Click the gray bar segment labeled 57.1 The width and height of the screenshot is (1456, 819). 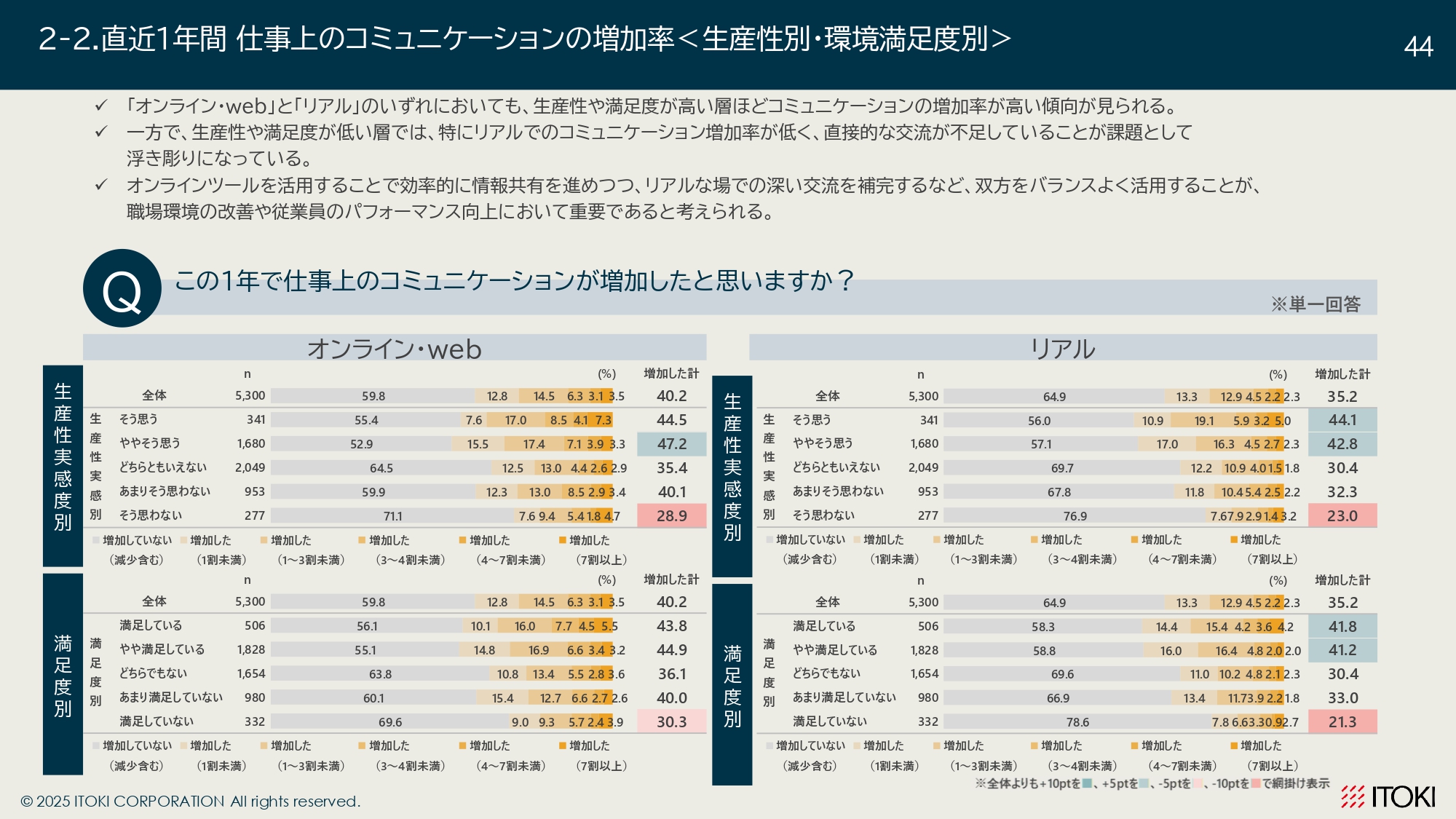[1041, 444]
